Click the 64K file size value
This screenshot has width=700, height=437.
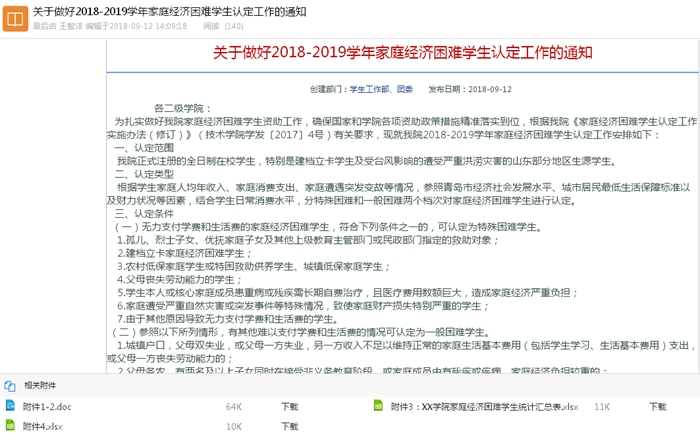233,407
